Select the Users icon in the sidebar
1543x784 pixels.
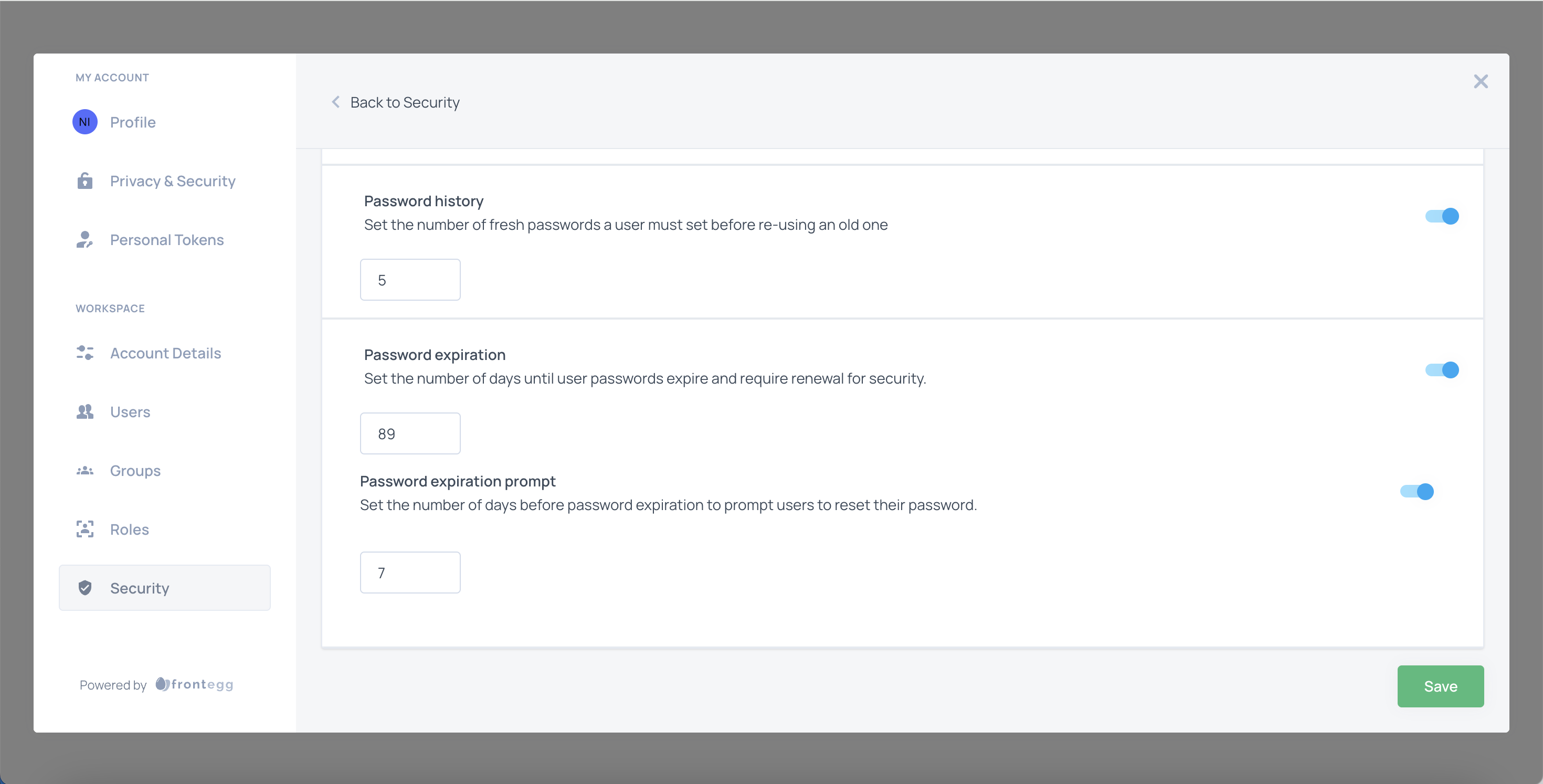pyautogui.click(x=84, y=411)
